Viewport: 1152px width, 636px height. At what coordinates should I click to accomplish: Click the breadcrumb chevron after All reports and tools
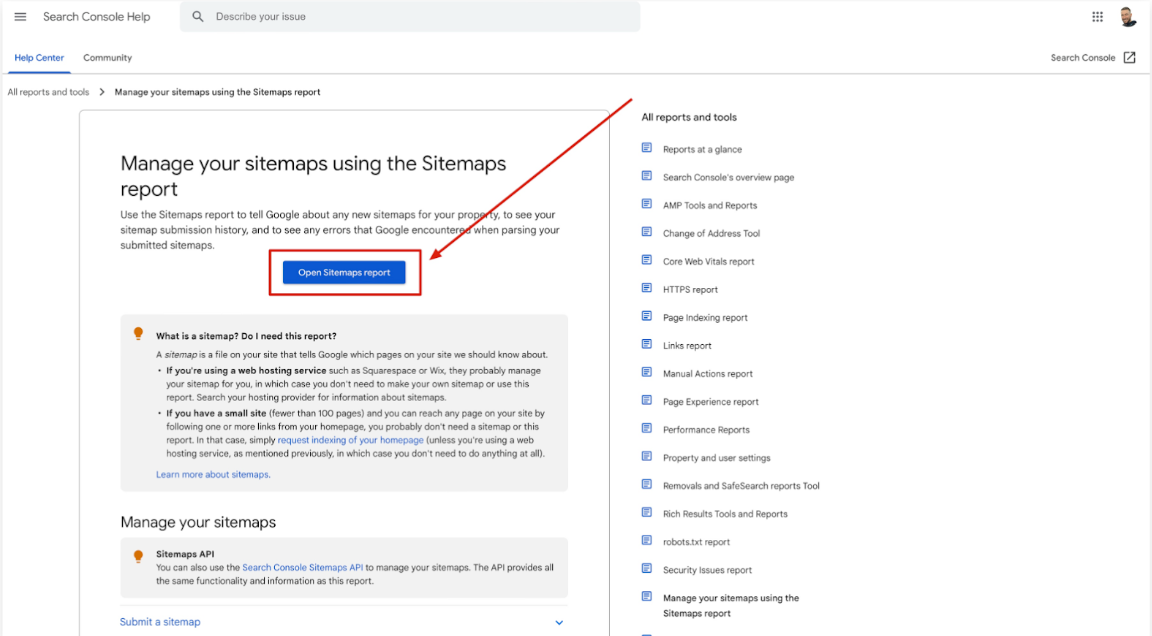101,92
